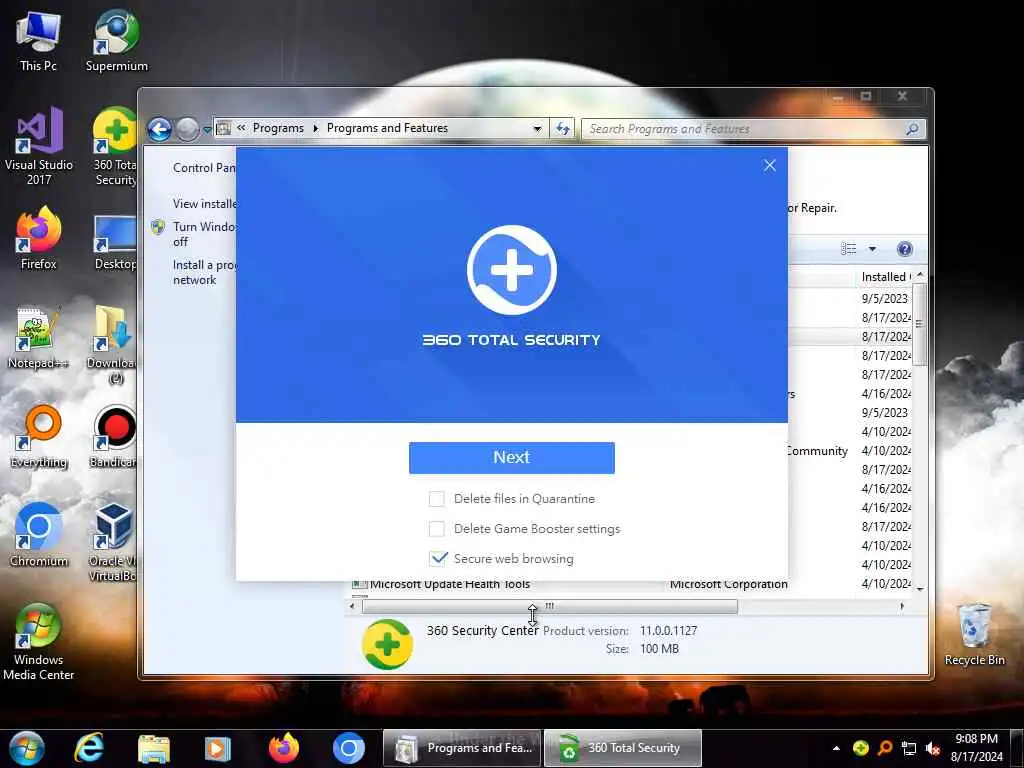Click forward navigation arrow in Control Panel

click(188, 129)
